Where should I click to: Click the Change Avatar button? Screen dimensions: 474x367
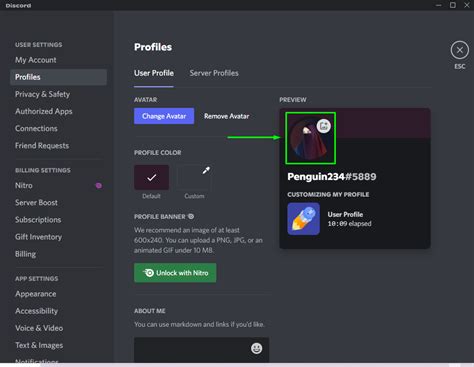pos(164,116)
